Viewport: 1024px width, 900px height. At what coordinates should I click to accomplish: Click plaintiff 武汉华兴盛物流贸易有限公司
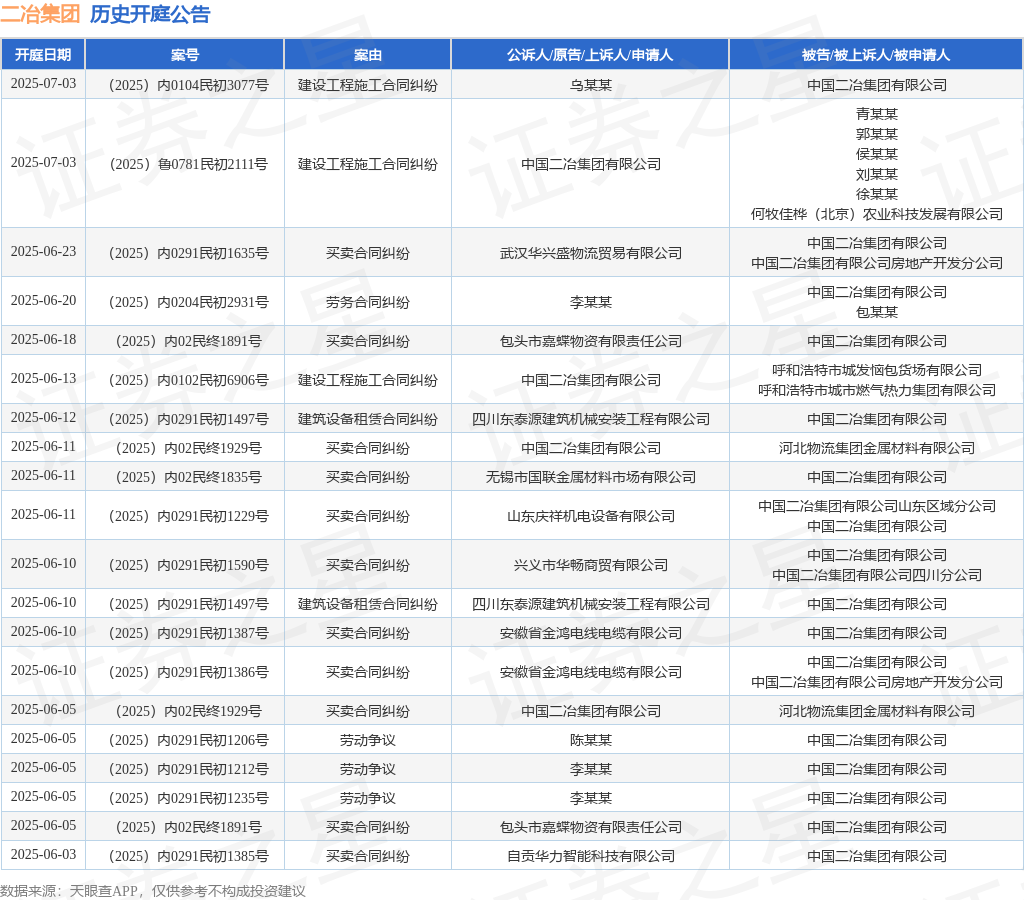pos(590,253)
